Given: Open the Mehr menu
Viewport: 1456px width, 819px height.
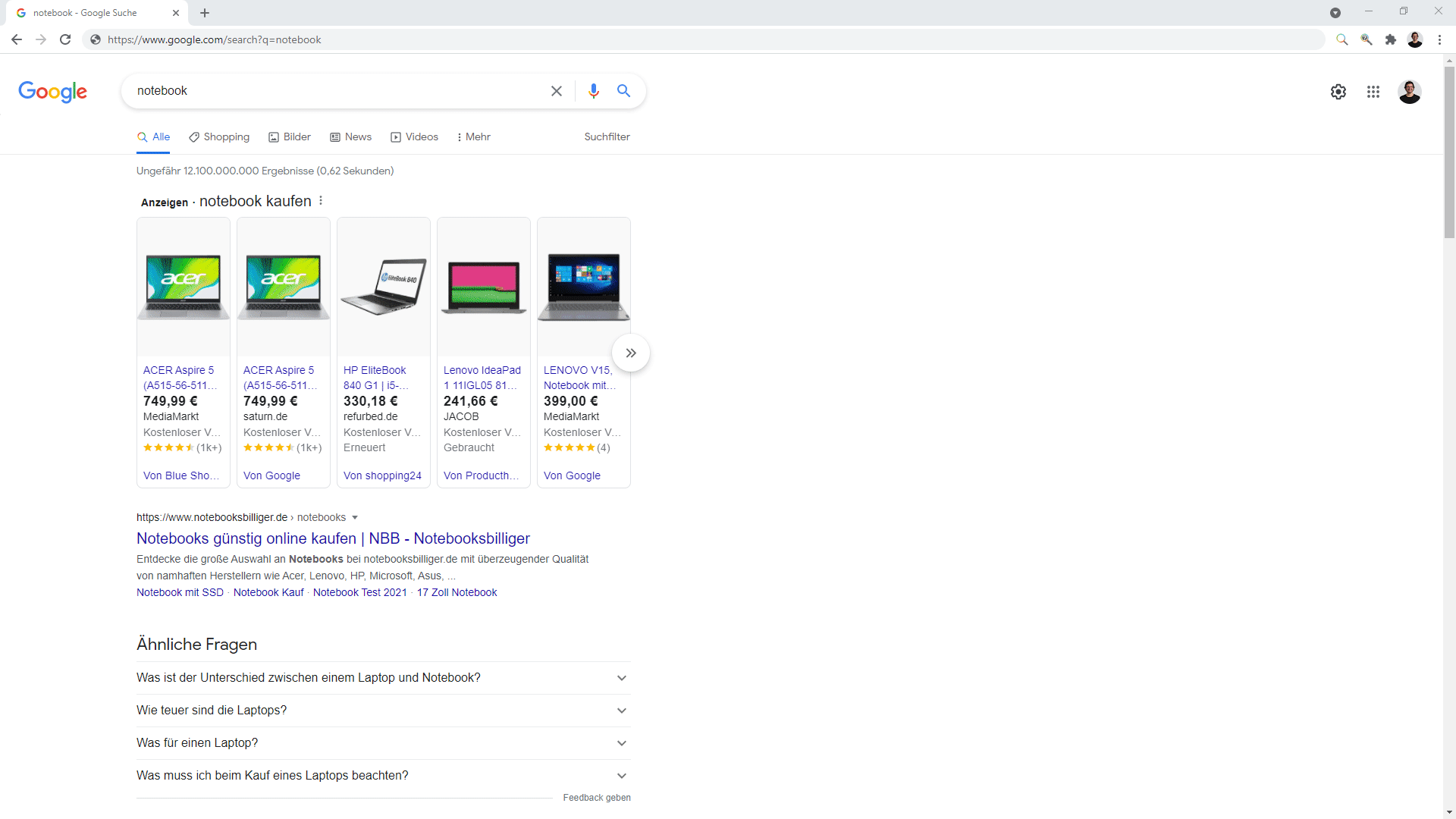Looking at the screenshot, I should click(474, 137).
